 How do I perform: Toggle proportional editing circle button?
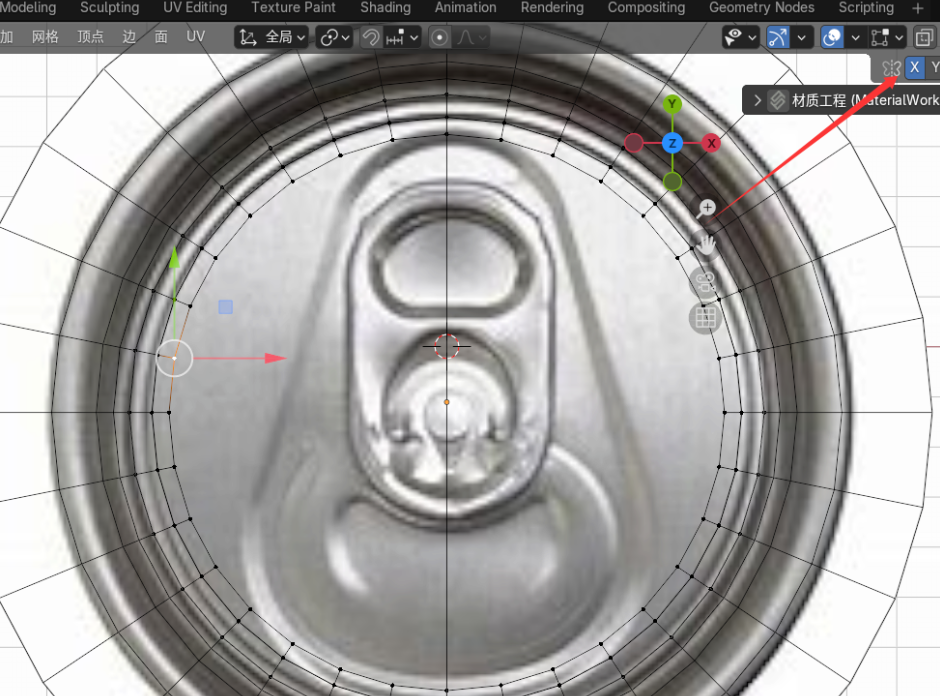pos(439,37)
